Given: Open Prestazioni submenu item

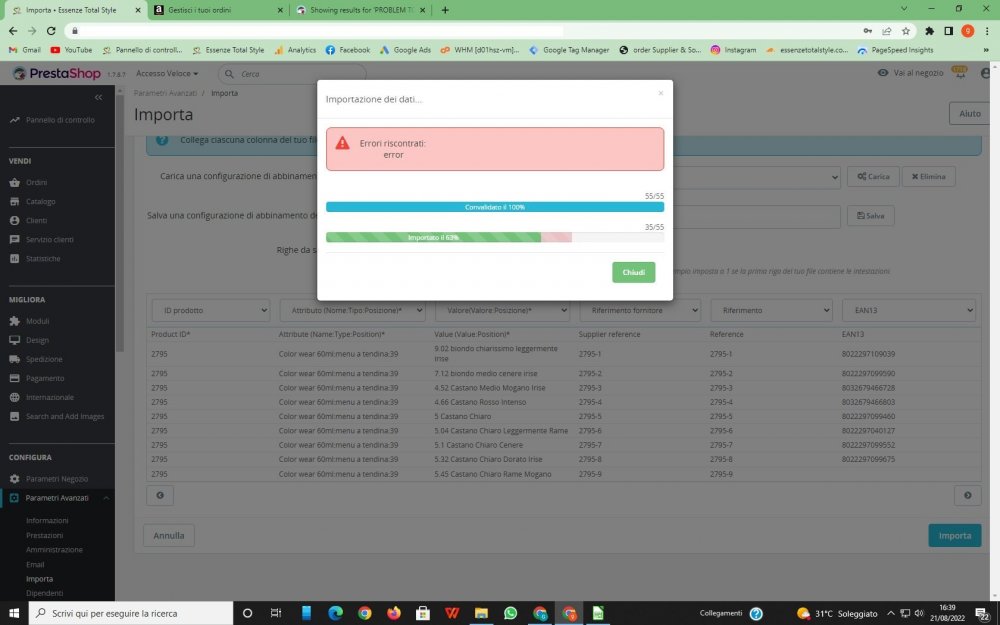Looking at the screenshot, I should pyautogui.click(x=45, y=535).
